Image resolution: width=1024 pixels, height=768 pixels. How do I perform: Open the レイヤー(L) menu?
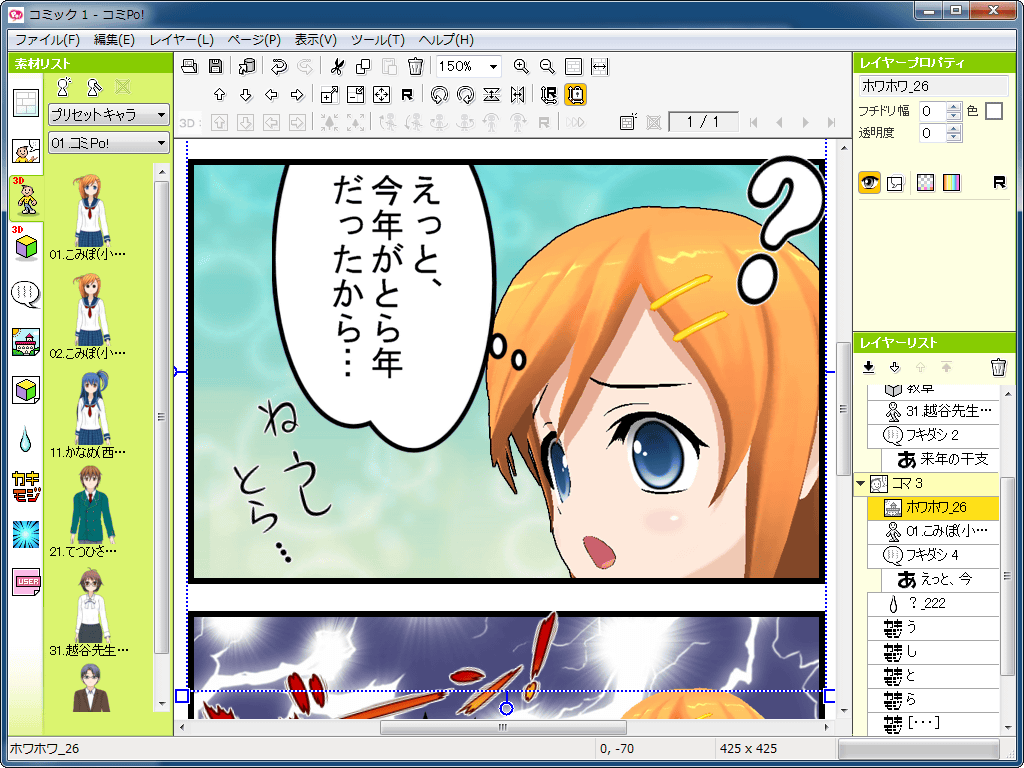click(182, 40)
